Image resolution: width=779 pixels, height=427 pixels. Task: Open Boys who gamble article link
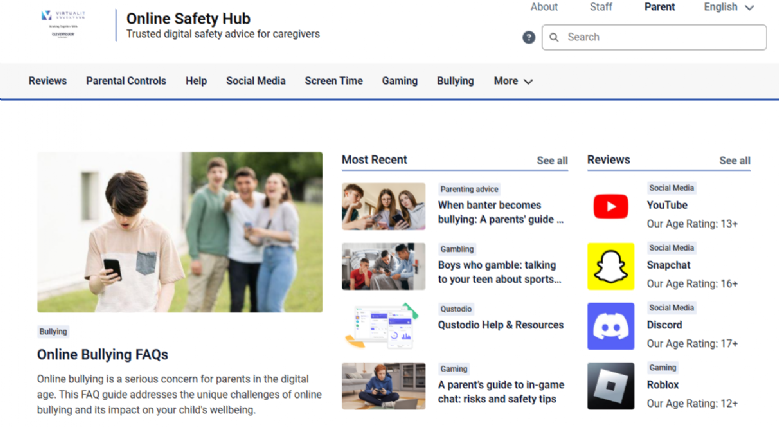(x=501, y=272)
